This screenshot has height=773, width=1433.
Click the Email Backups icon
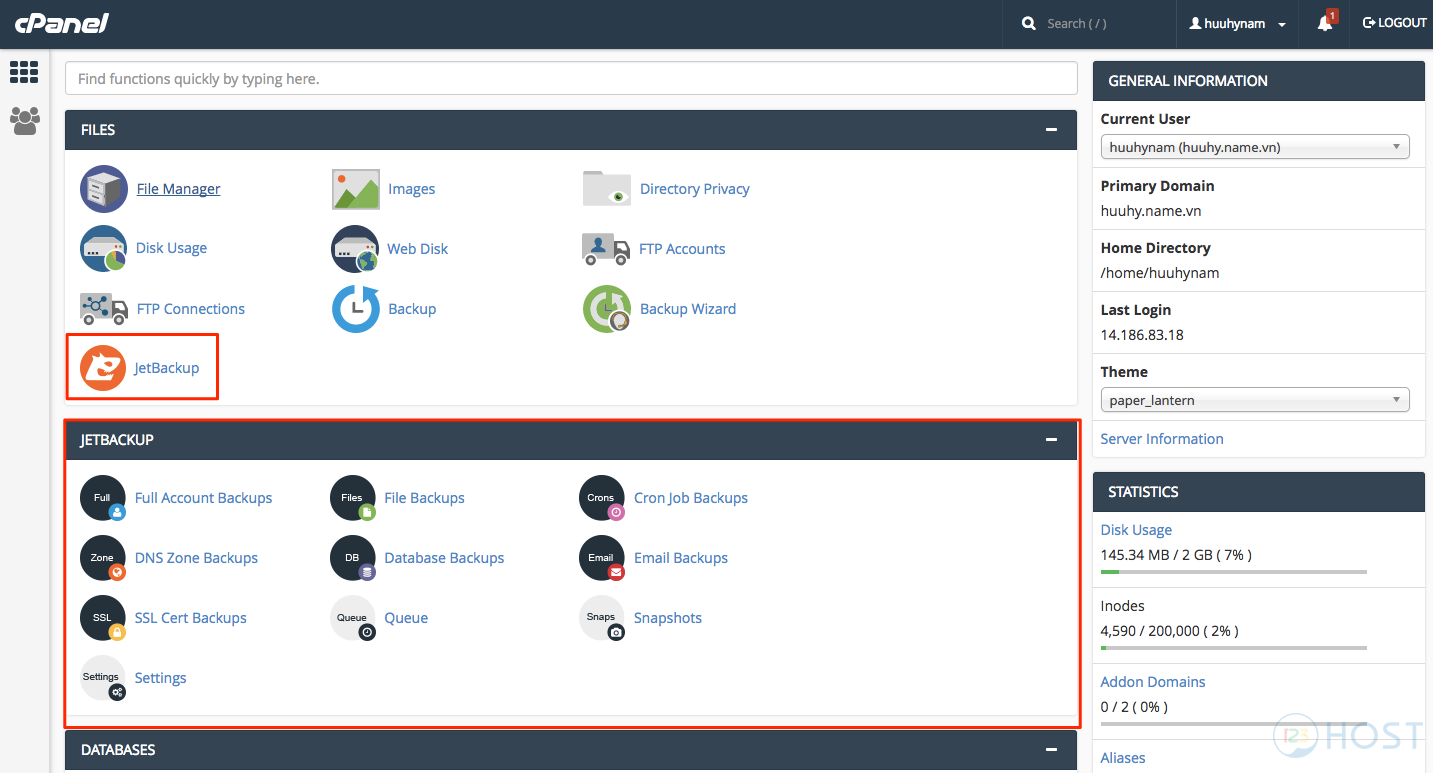point(602,558)
